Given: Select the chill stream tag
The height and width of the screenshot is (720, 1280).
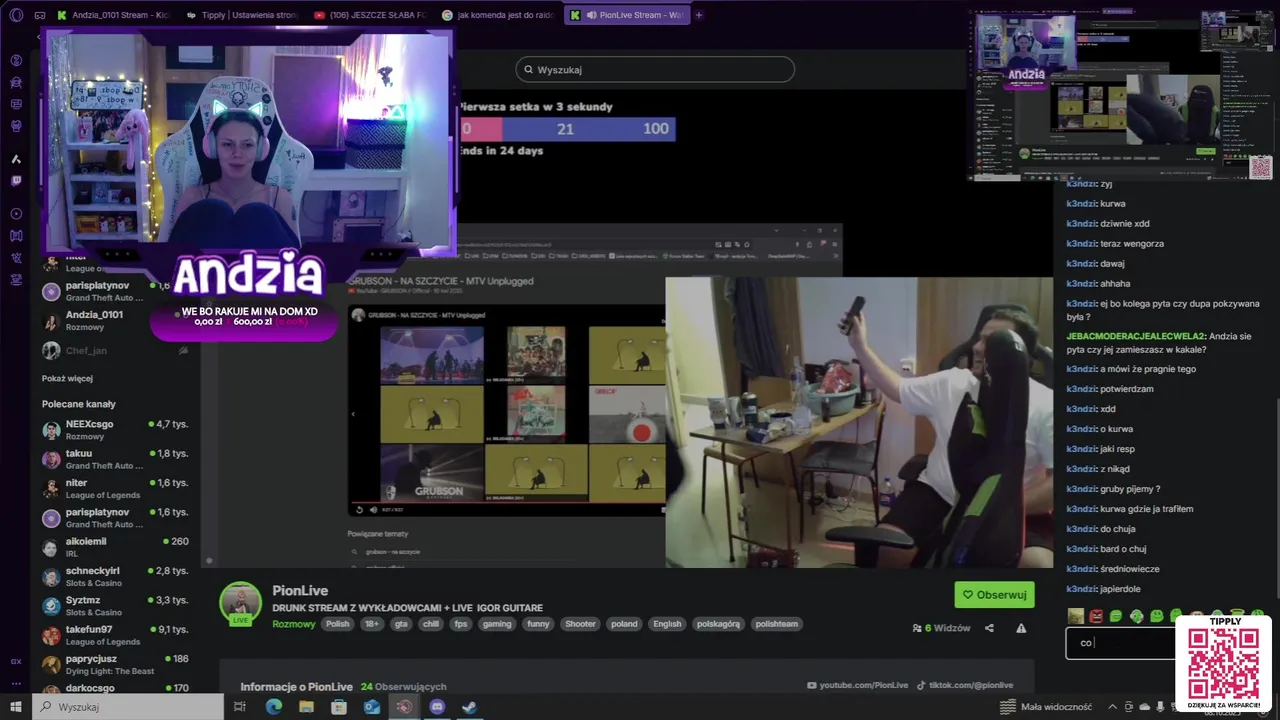Looking at the screenshot, I should (431, 624).
